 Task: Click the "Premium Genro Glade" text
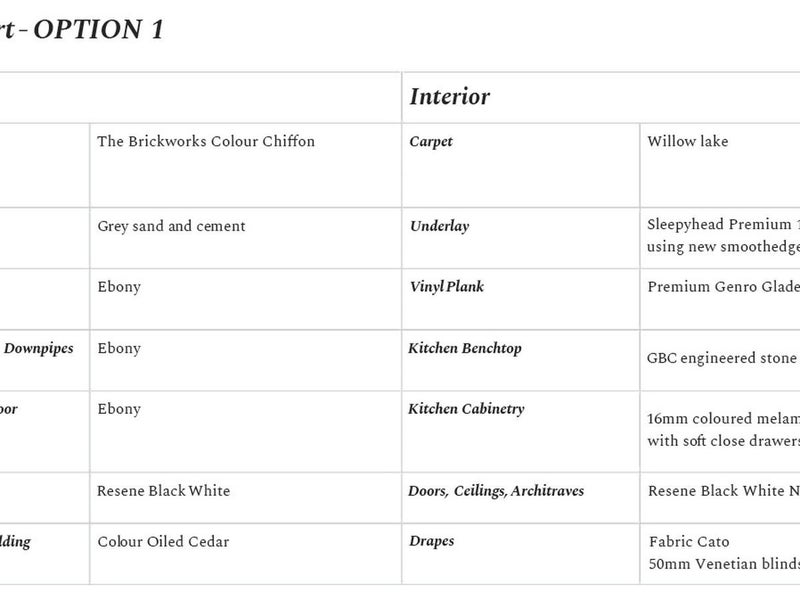pyautogui.click(x=722, y=287)
